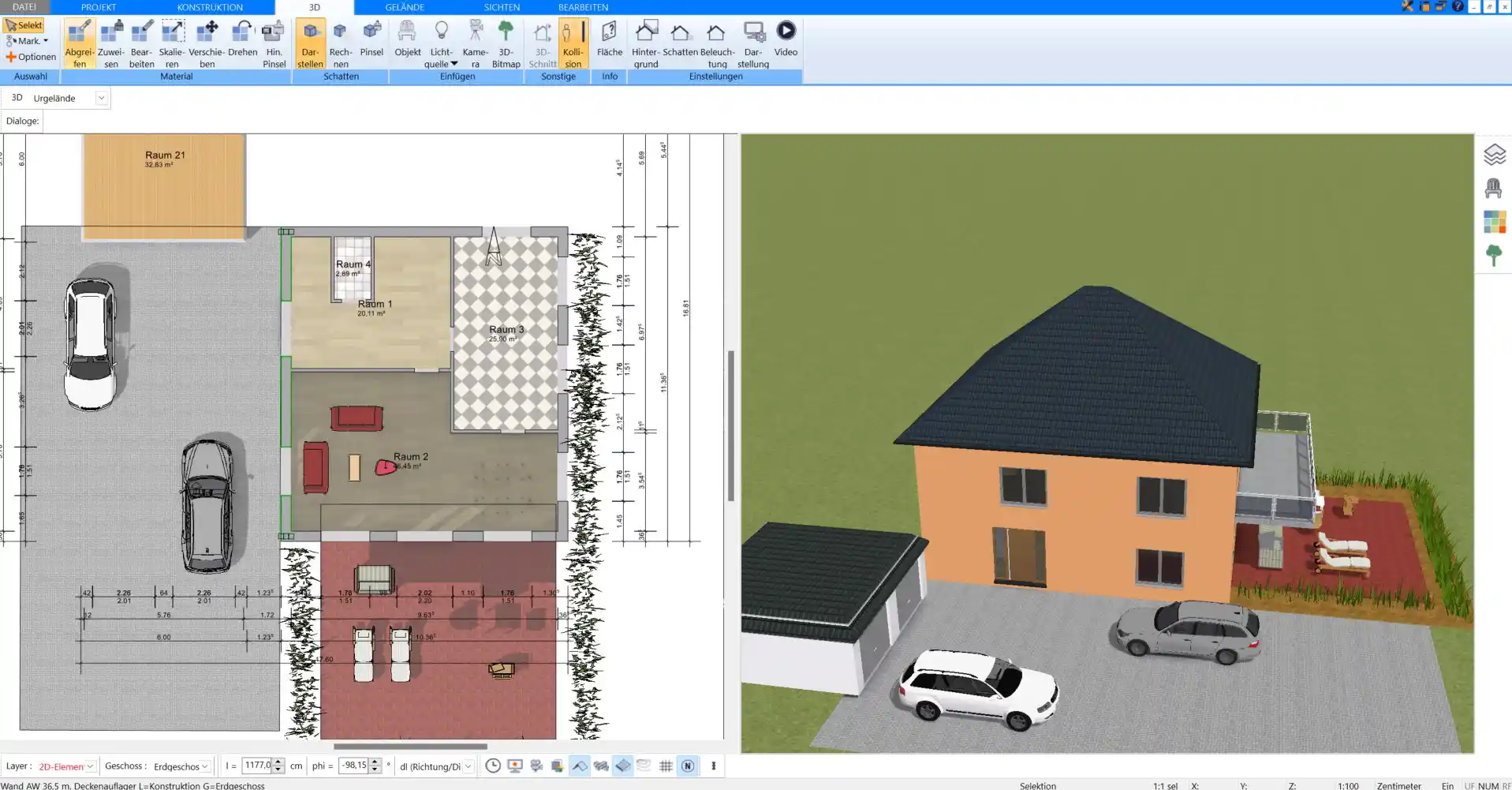The height and width of the screenshot is (790, 1512).
Task: Click the 1:100 scale in status bar
Action: [x=1348, y=785]
